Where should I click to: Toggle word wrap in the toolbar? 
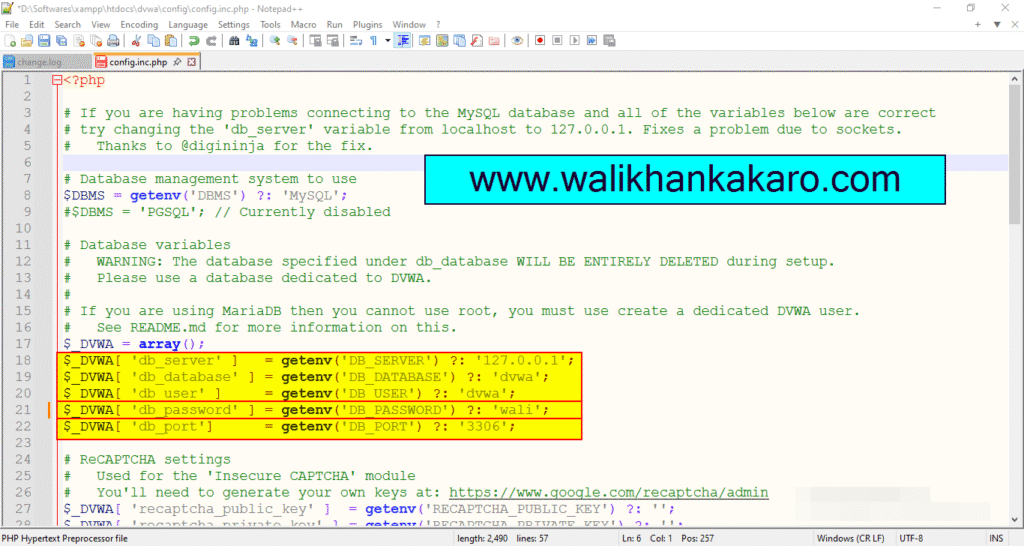[x=356, y=40]
